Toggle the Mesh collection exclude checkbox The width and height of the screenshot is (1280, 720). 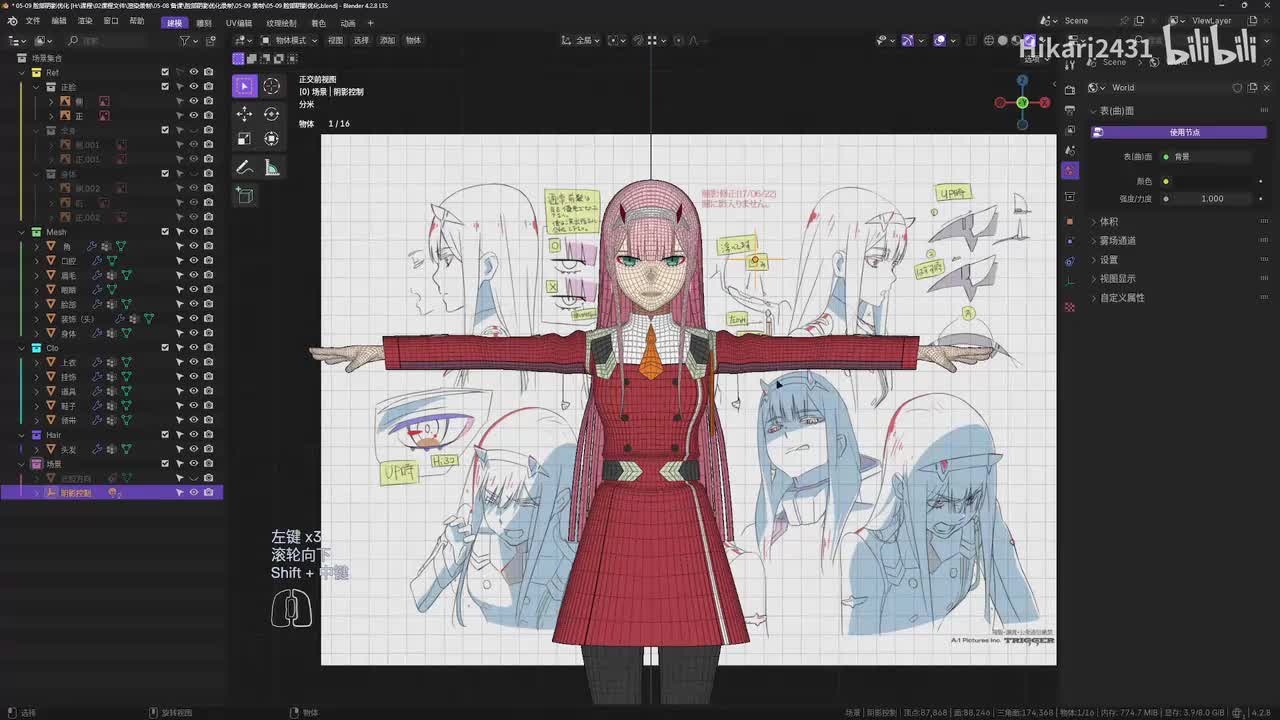(x=165, y=232)
